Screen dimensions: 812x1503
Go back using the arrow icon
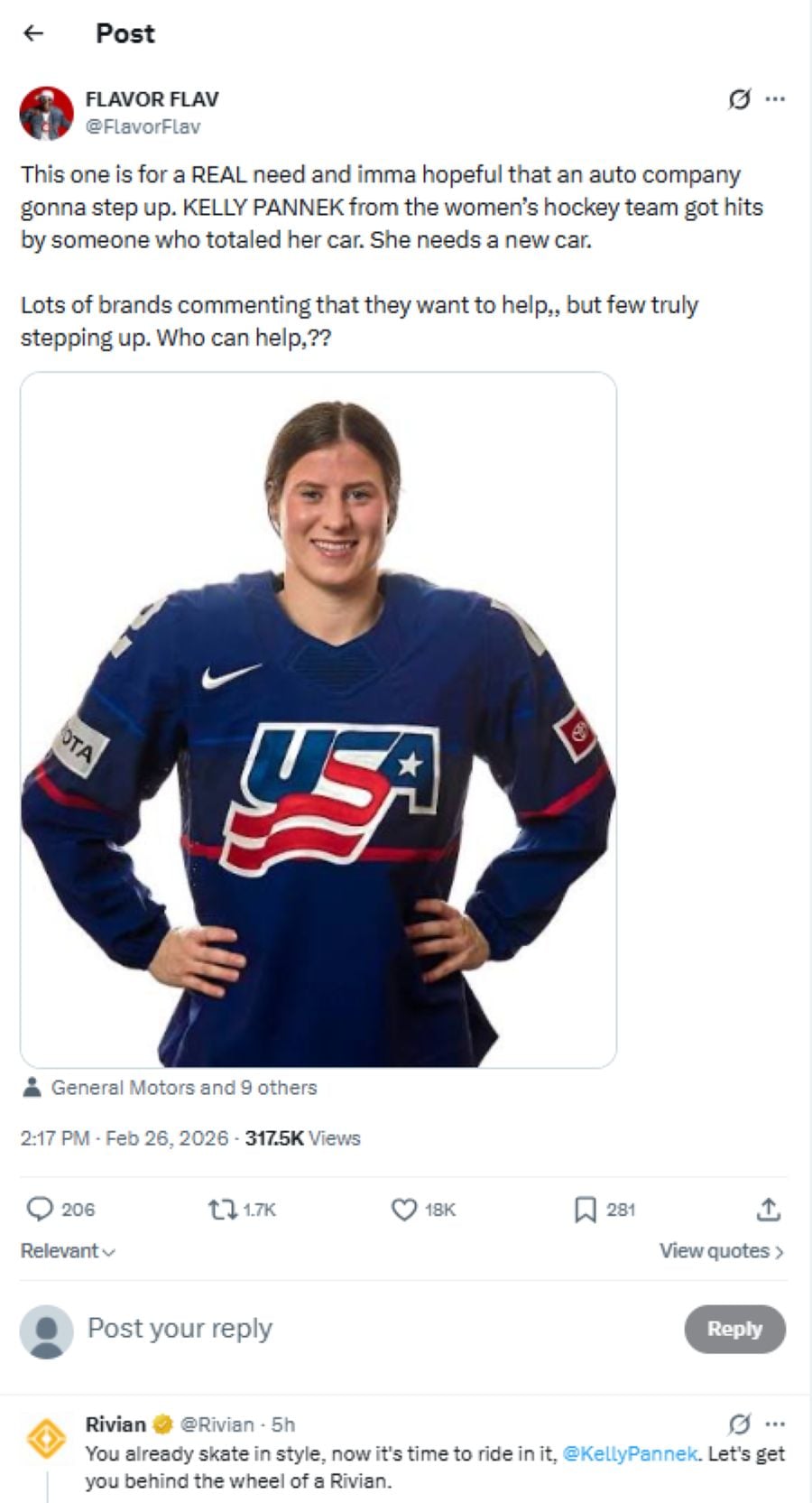tap(33, 33)
